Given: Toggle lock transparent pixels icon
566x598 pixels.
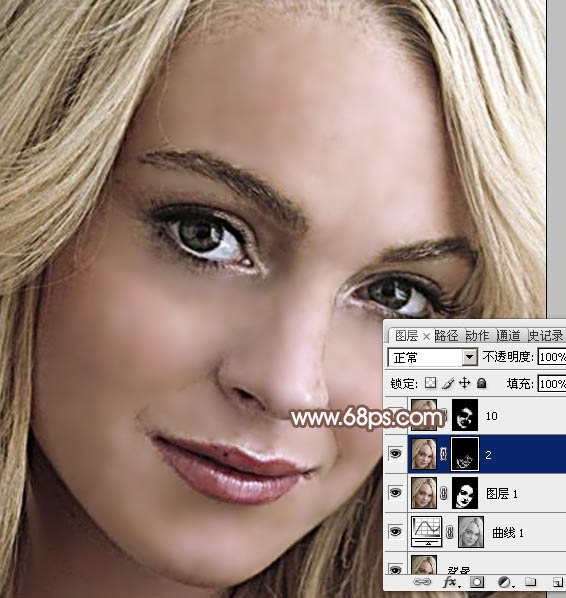Looking at the screenshot, I should (x=431, y=383).
